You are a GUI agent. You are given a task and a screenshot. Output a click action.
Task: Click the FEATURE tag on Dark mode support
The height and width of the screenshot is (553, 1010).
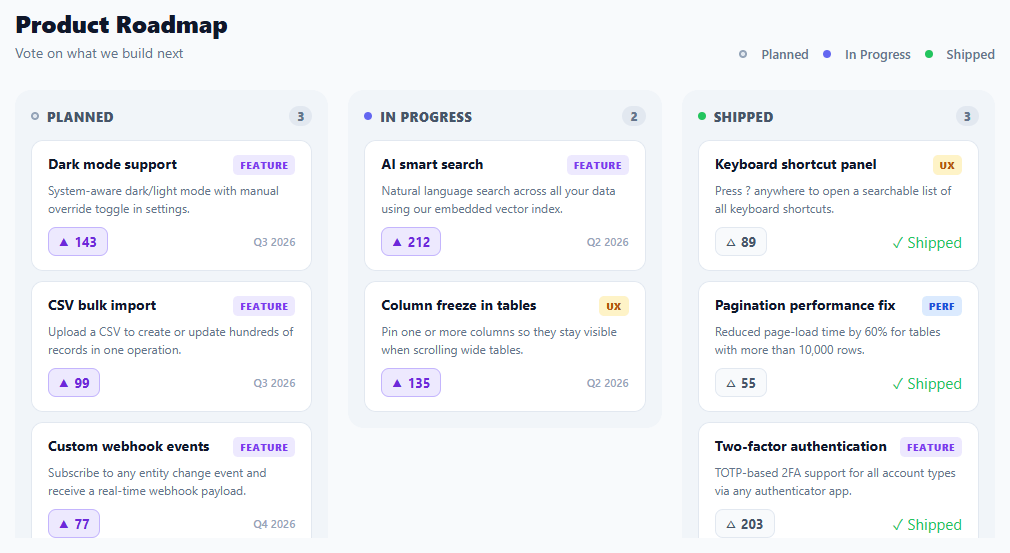point(264,165)
